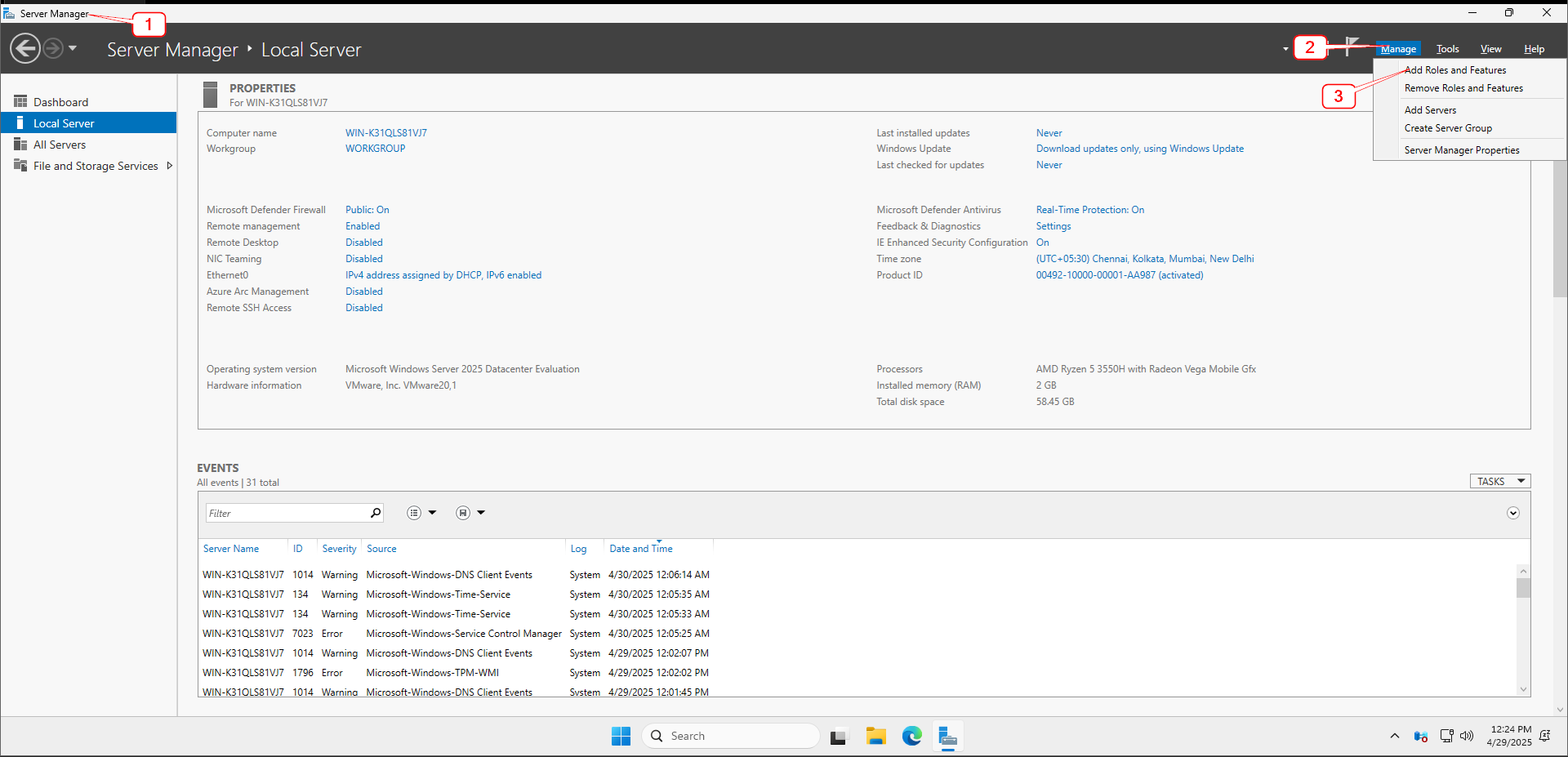The width and height of the screenshot is (1568, 757).
Task: Click the events list scrollbar thumb
Action: (1523, 588)
